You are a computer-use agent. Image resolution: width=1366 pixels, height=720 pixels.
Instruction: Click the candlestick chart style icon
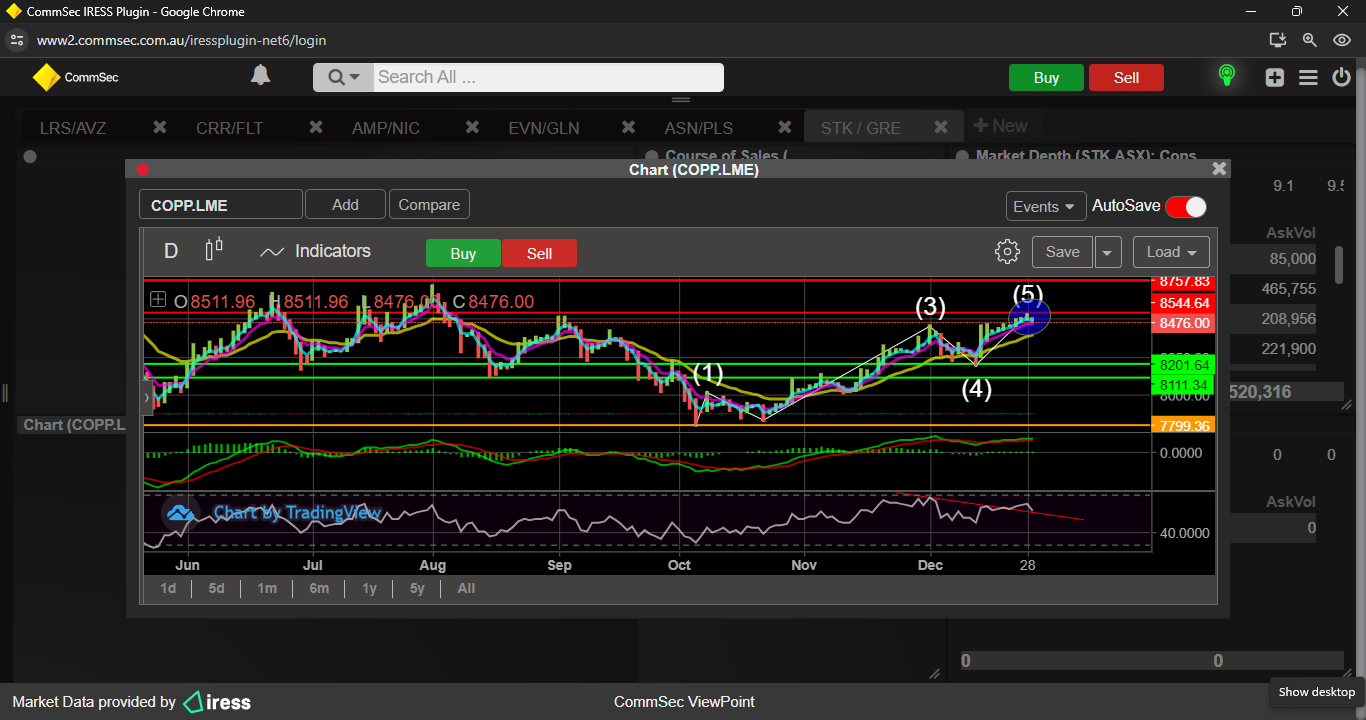[214, 250]
